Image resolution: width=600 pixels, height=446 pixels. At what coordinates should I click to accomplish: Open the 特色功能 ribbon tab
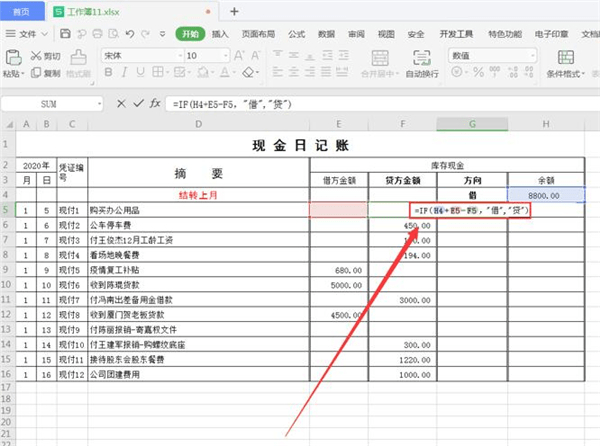tap(505, 34)
